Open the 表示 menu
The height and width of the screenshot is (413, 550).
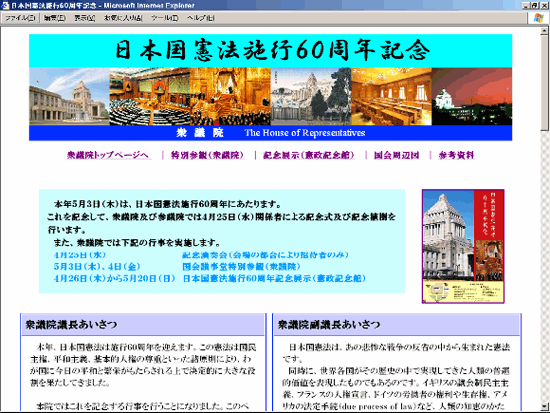[x=85, y=18]
